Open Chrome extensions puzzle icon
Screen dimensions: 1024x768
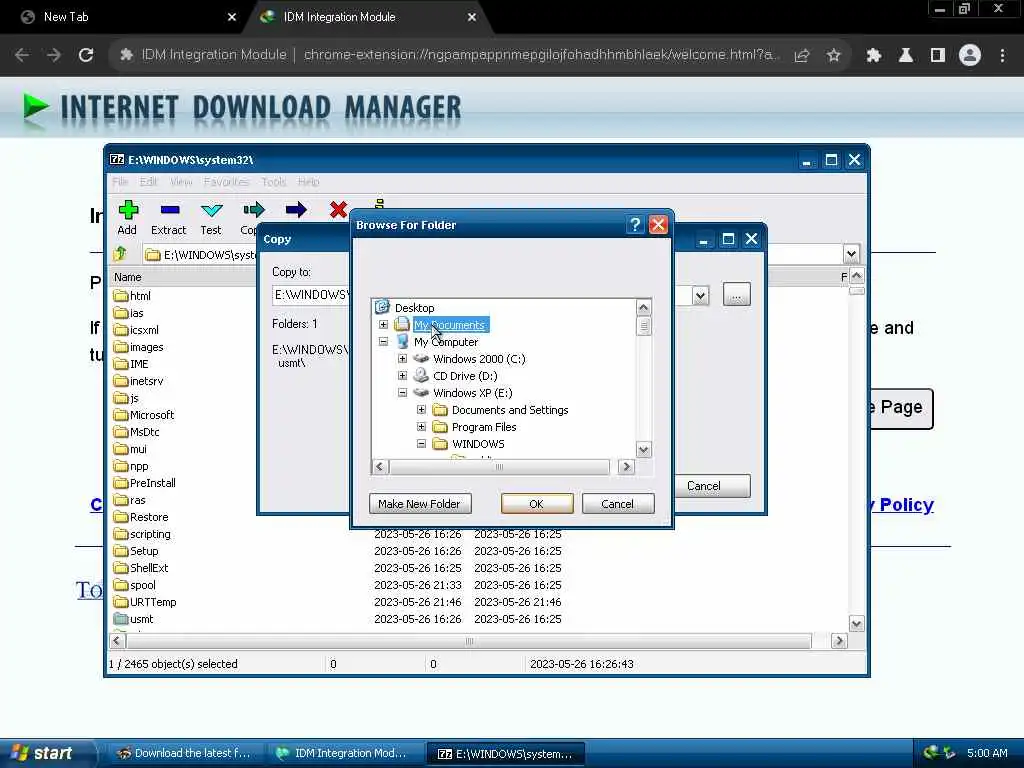(x=873, y=55)
